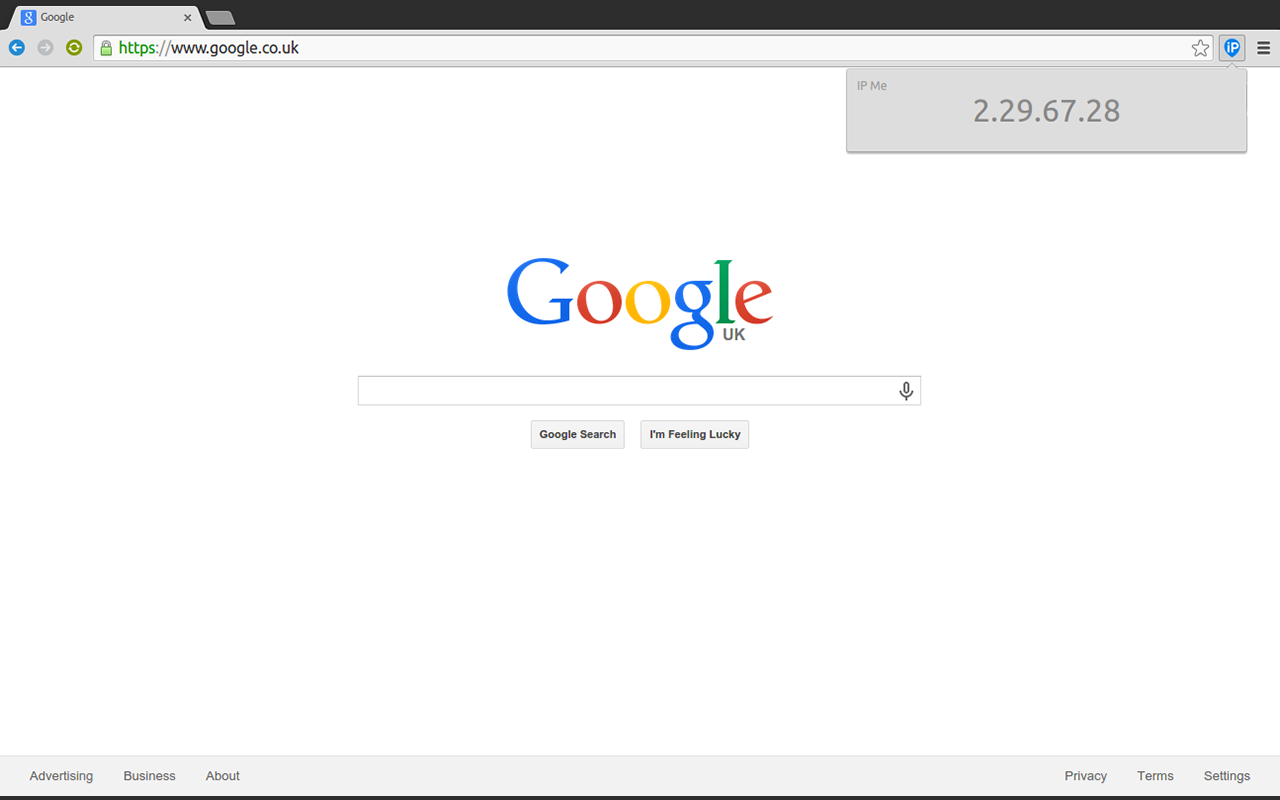The image size is (1280, 800).
Task: Toggle the IP Me extension icon
Action: click(1232, 47)
